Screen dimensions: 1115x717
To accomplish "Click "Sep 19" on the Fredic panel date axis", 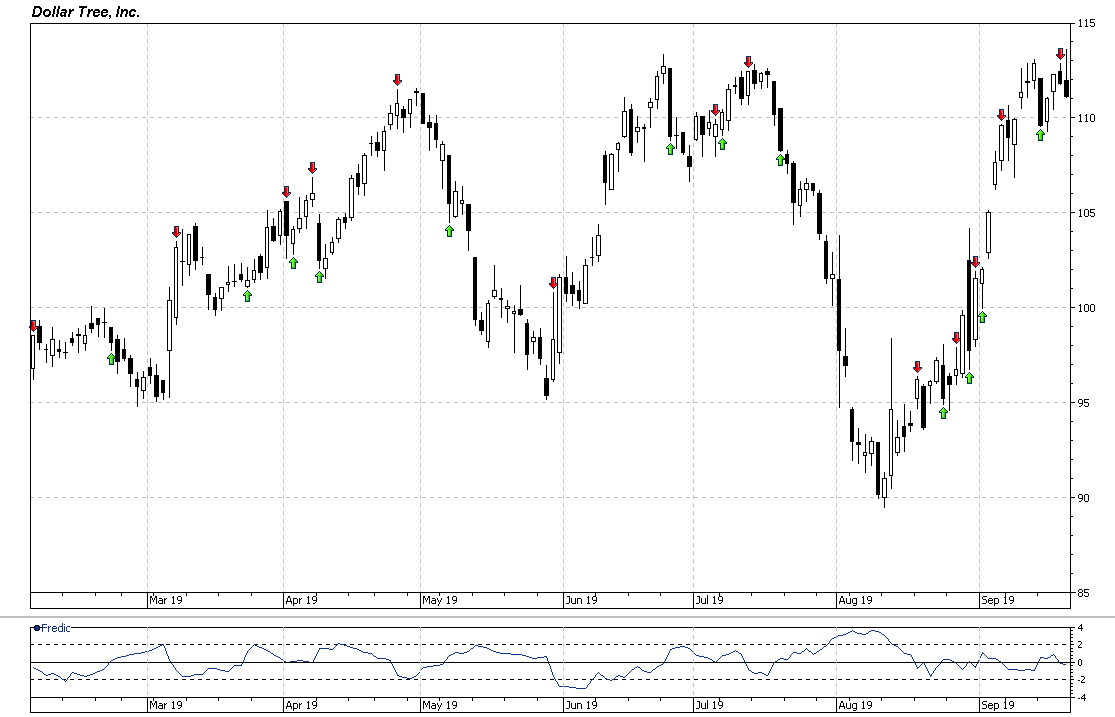I will point(998,705).
